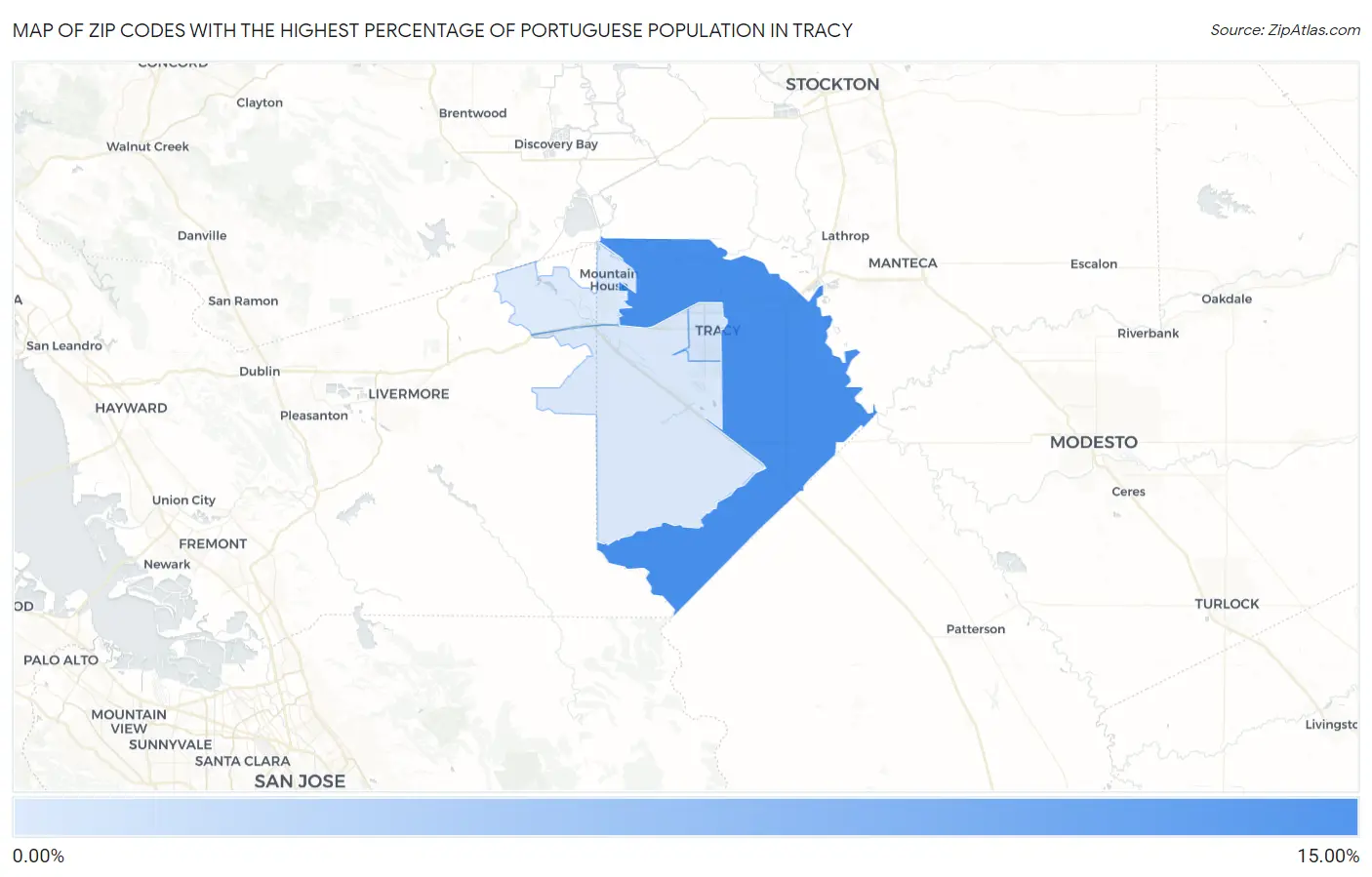
Task: Click the SANTA CLARA city label
Action: (243, 761)
